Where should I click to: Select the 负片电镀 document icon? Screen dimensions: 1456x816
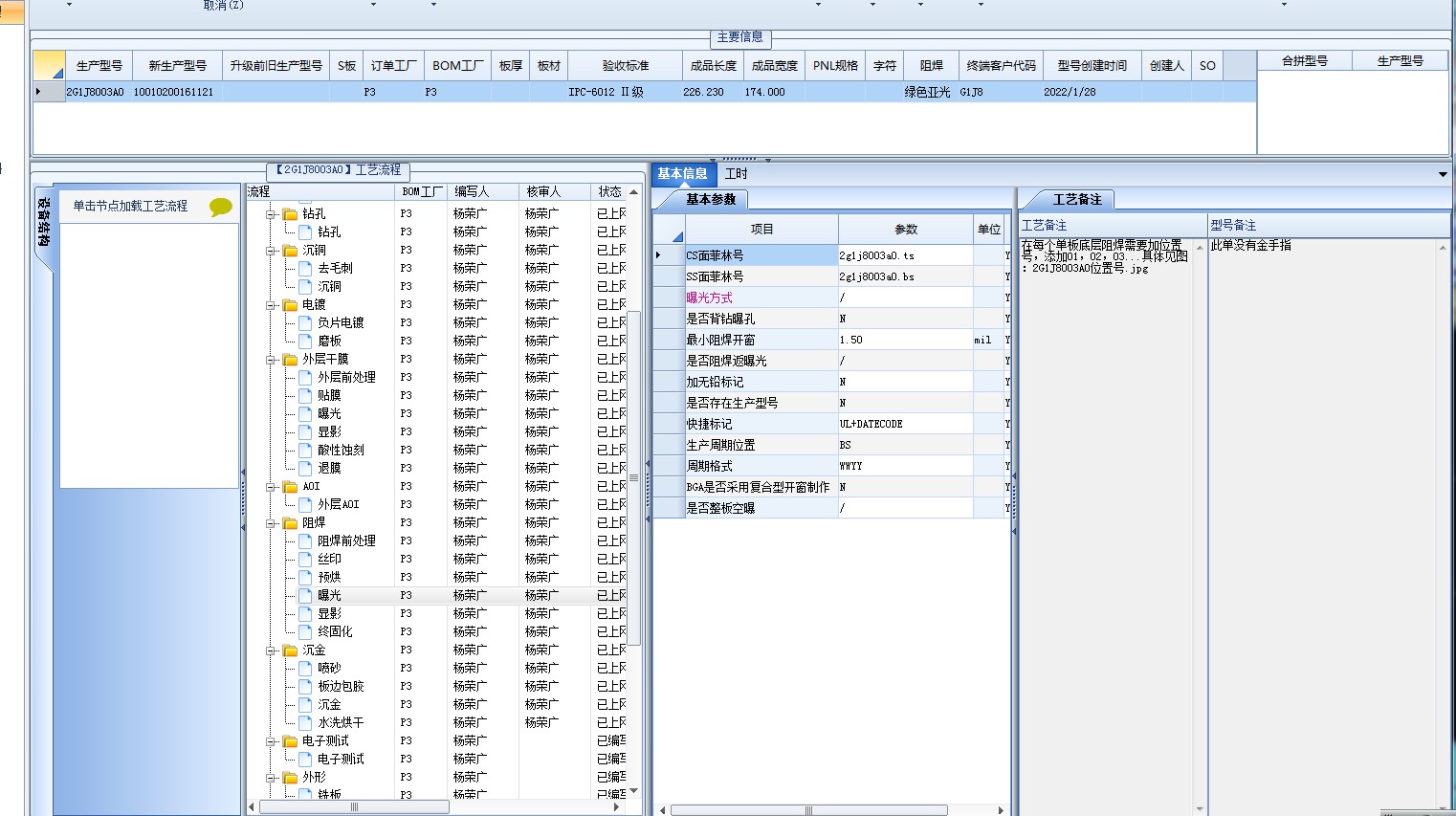point(305,322)
